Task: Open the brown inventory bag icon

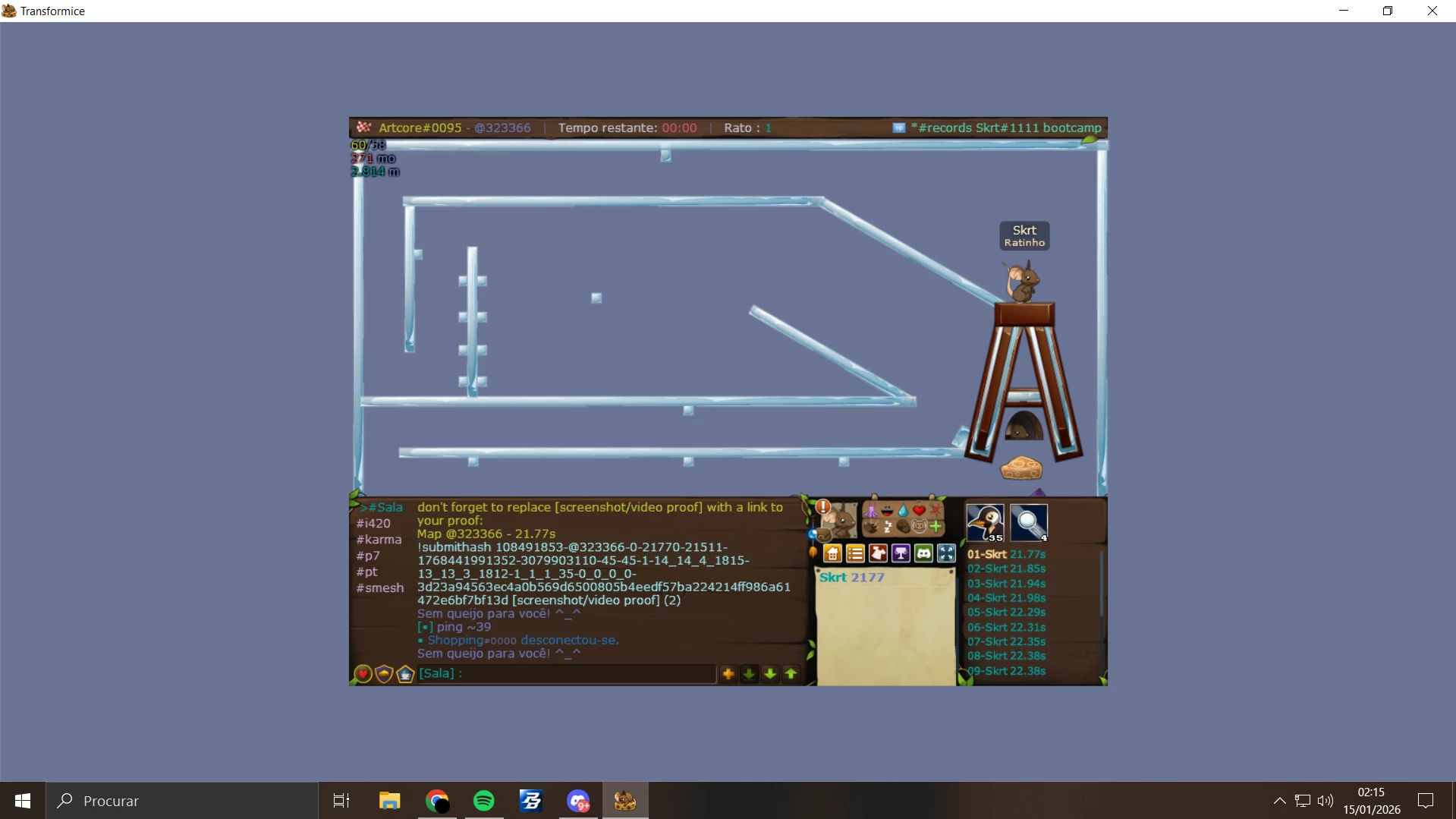Action: pyautogui.click(x=823, y=534)
